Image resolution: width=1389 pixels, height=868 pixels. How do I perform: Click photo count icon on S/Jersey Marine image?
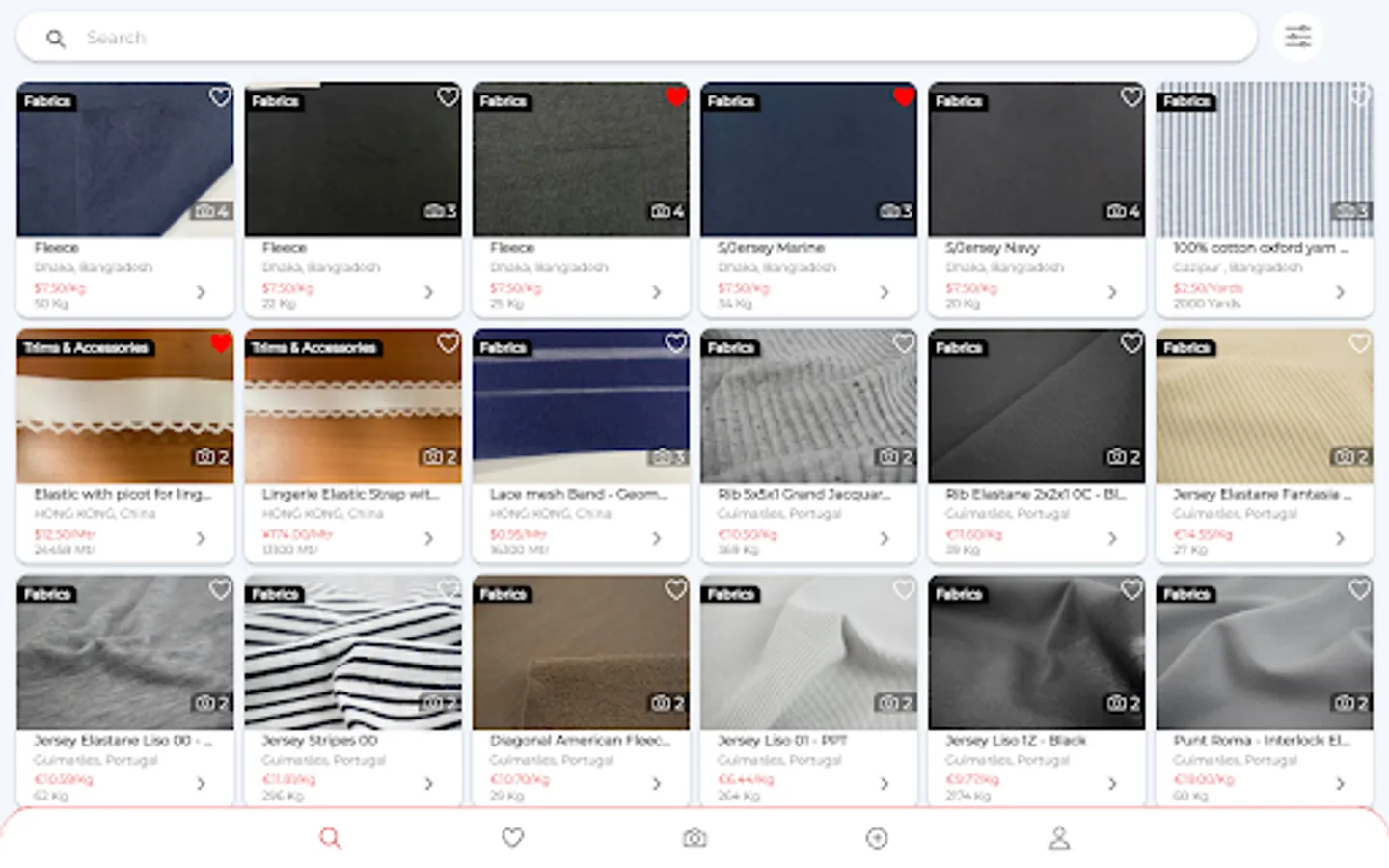pos(895,210)
